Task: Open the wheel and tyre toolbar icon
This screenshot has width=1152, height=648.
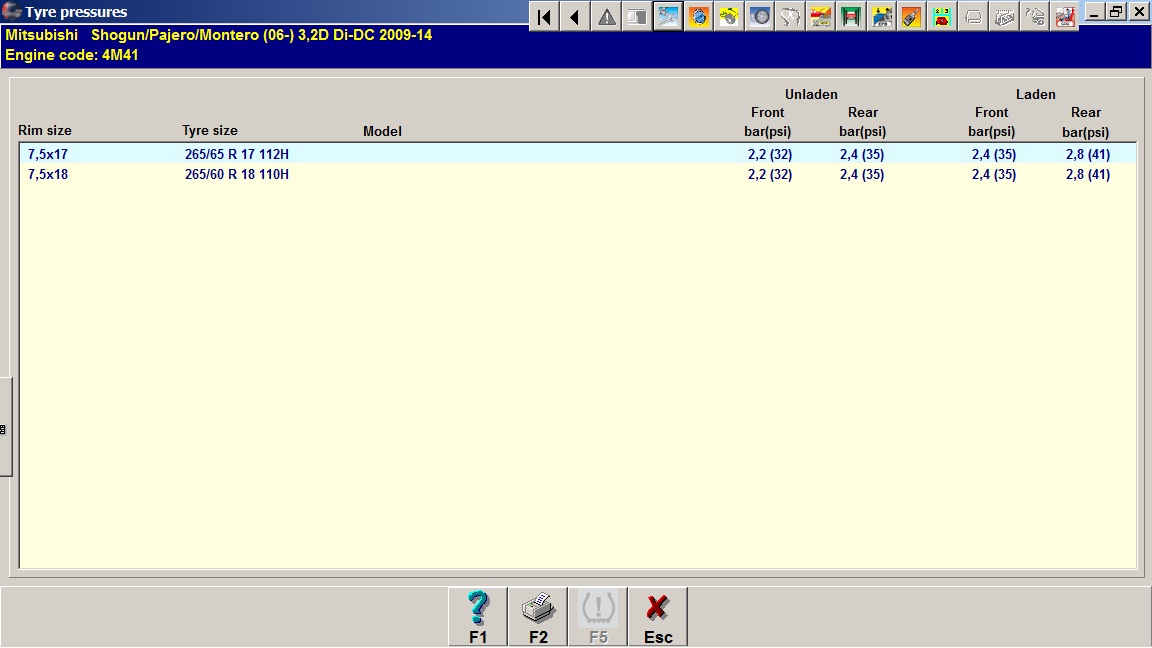Action: [x=760, y=16]
